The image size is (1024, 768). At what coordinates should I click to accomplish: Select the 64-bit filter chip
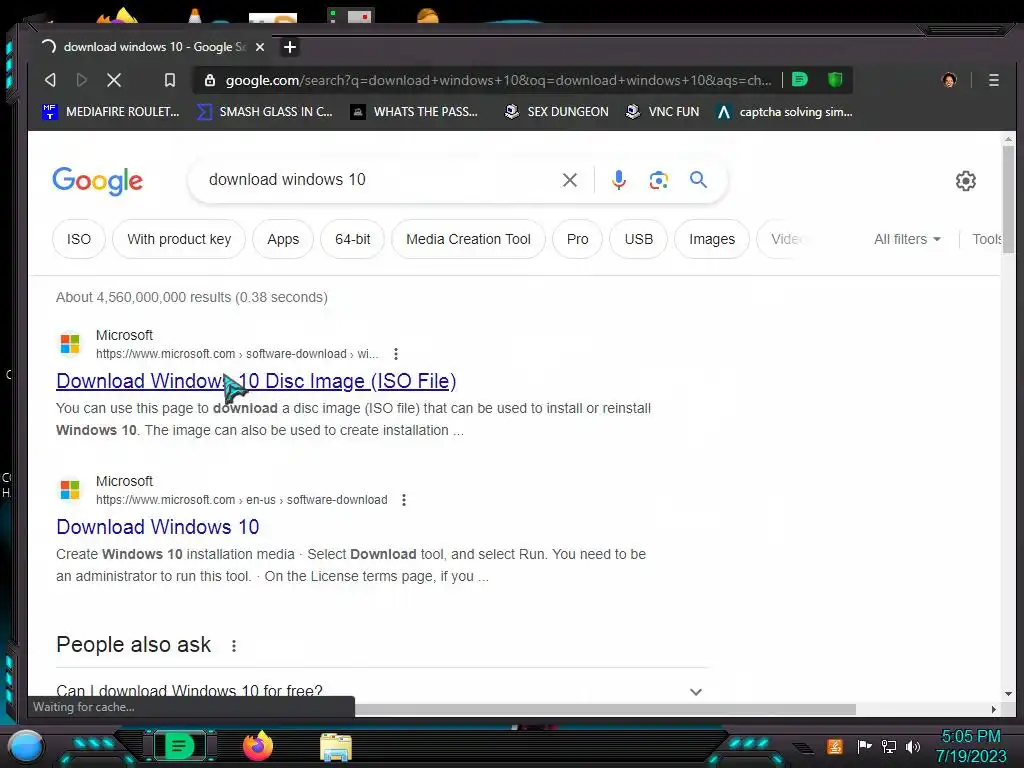353,239
